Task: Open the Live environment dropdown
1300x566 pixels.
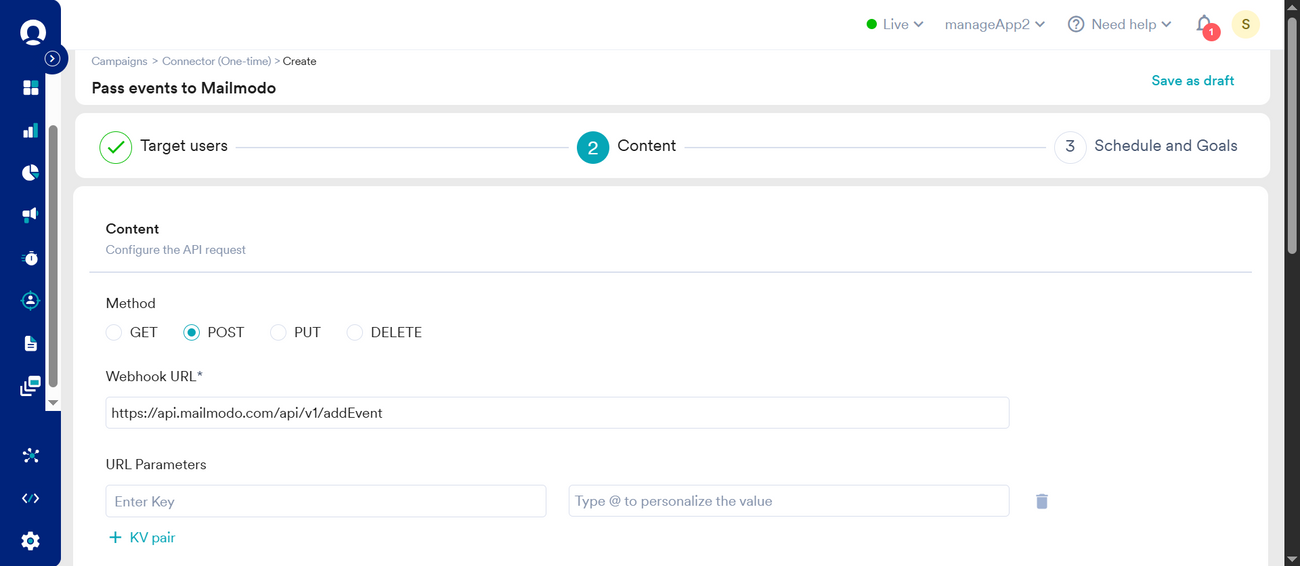Action: pyautogui.click(x=895, y=24)
